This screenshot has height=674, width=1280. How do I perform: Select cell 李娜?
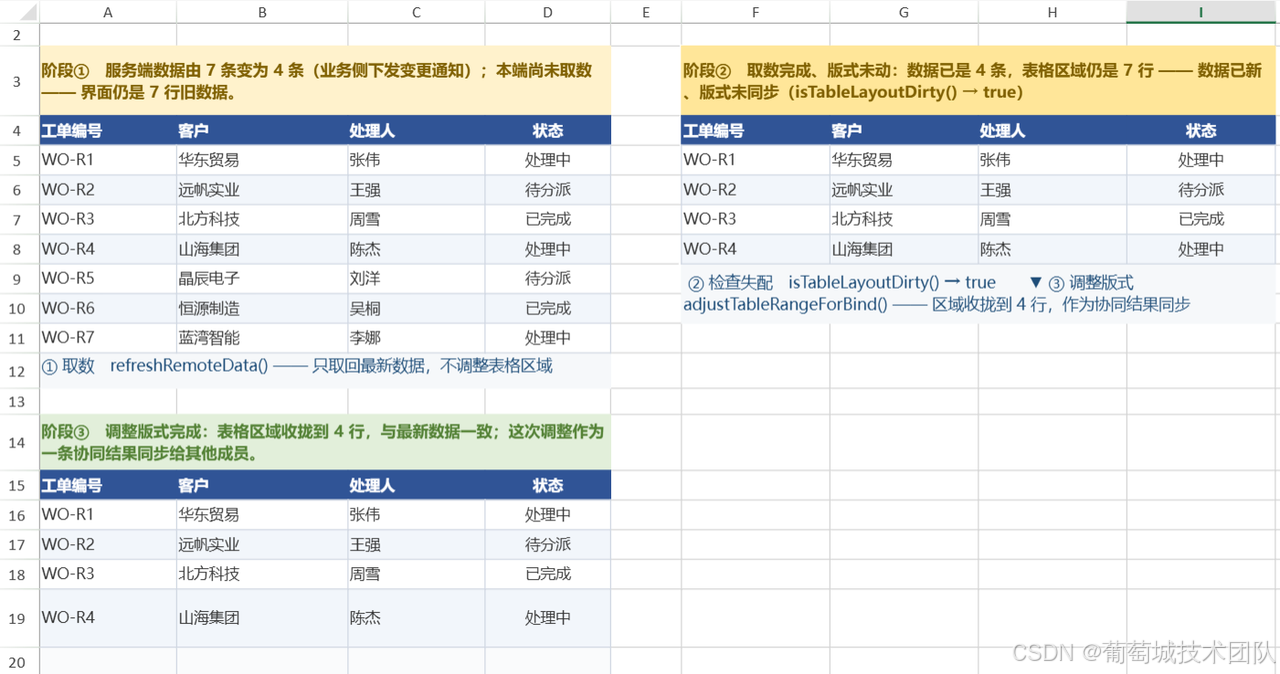pyautogui.click(x=416, y=338)
